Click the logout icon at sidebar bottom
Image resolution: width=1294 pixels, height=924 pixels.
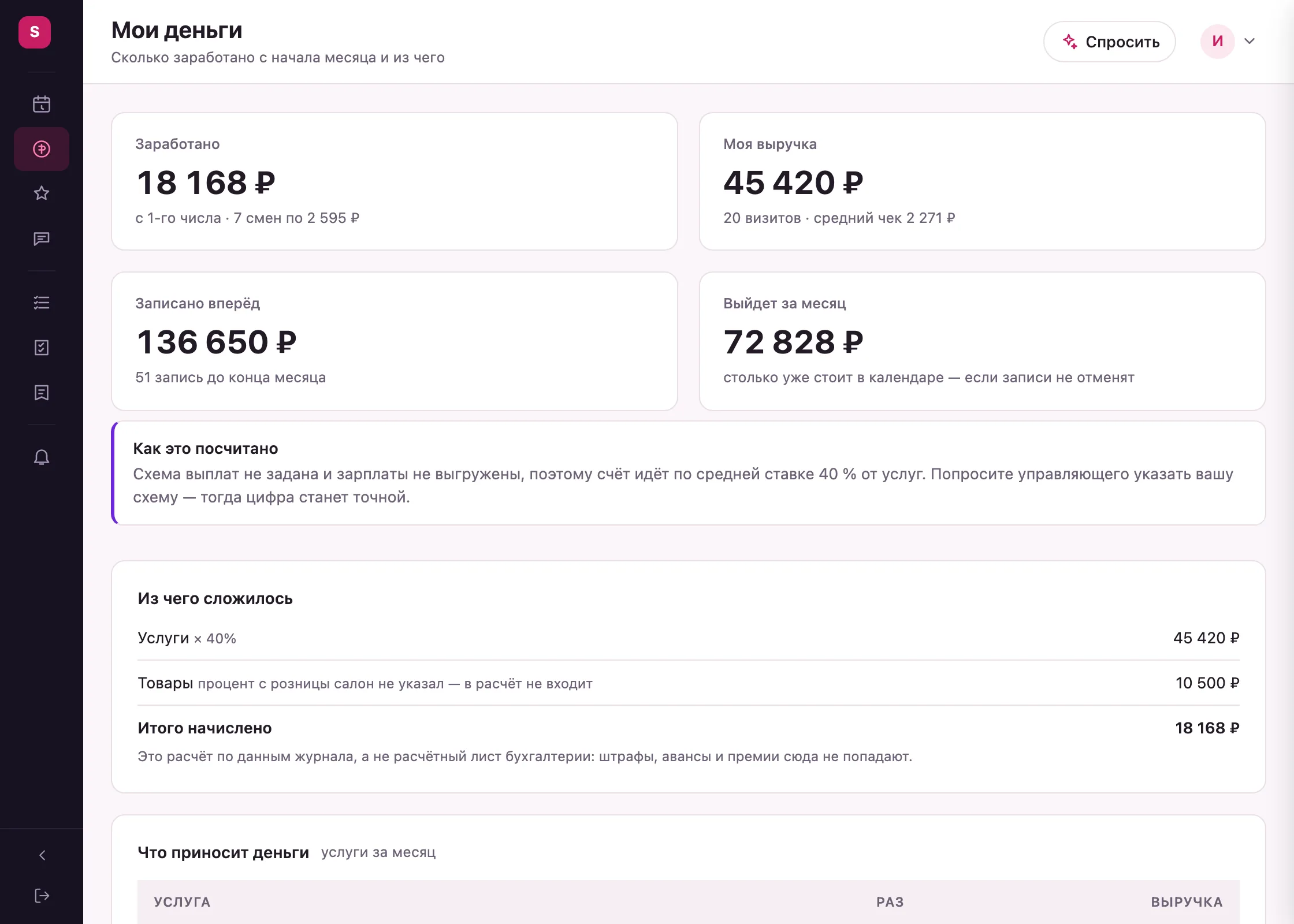[x=42, y=896]
